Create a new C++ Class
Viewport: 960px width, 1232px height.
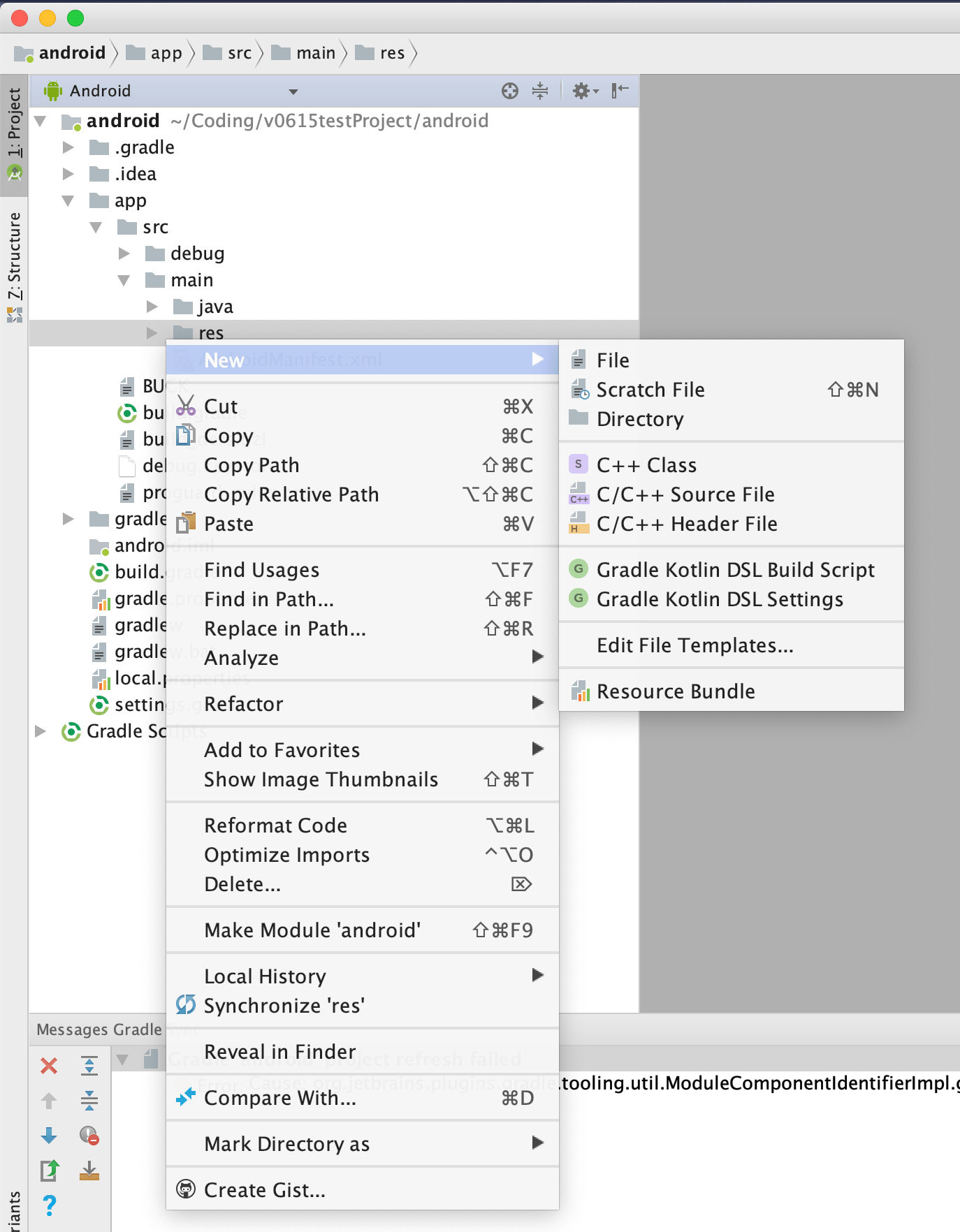tap(732, 465)
